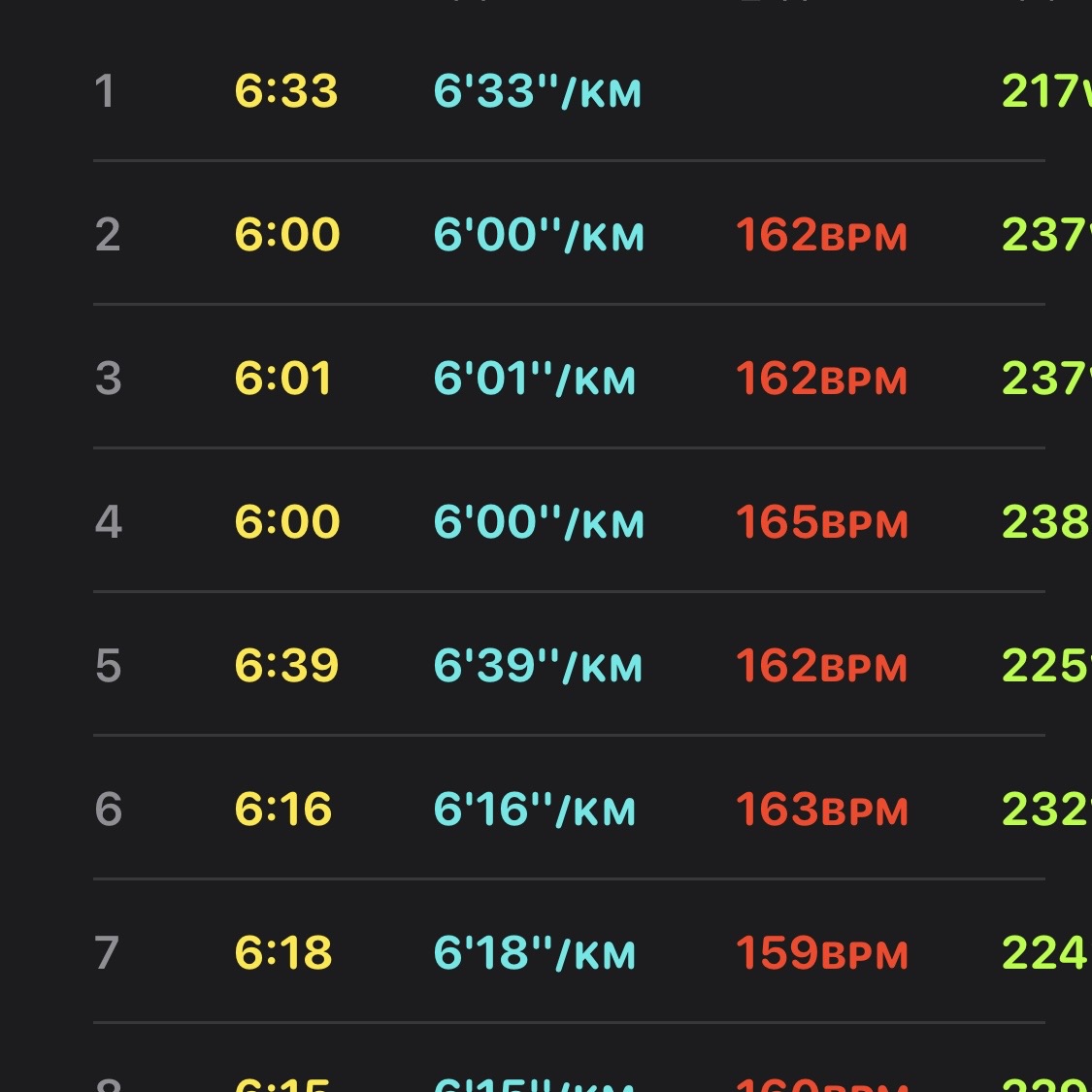This screenshot has height=1092, width=1092.
Task: Tap split 3 time 6:01
Action: click(282, 379)
